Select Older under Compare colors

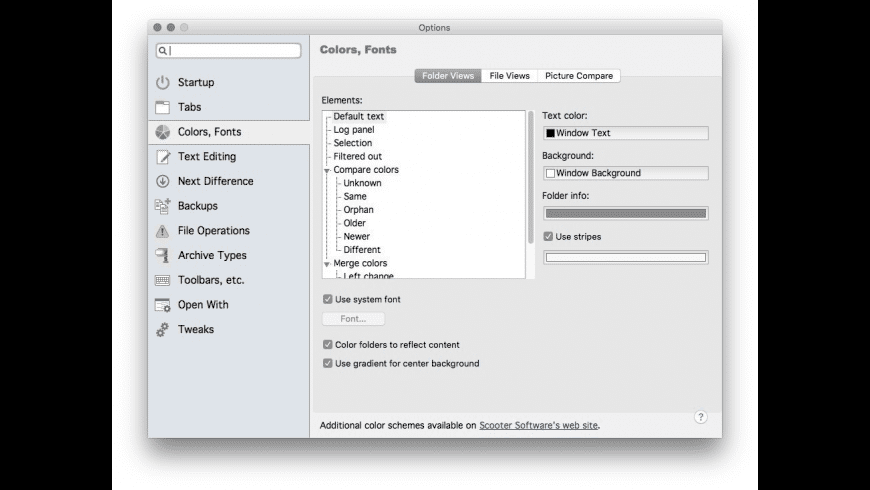coord(355,223)
